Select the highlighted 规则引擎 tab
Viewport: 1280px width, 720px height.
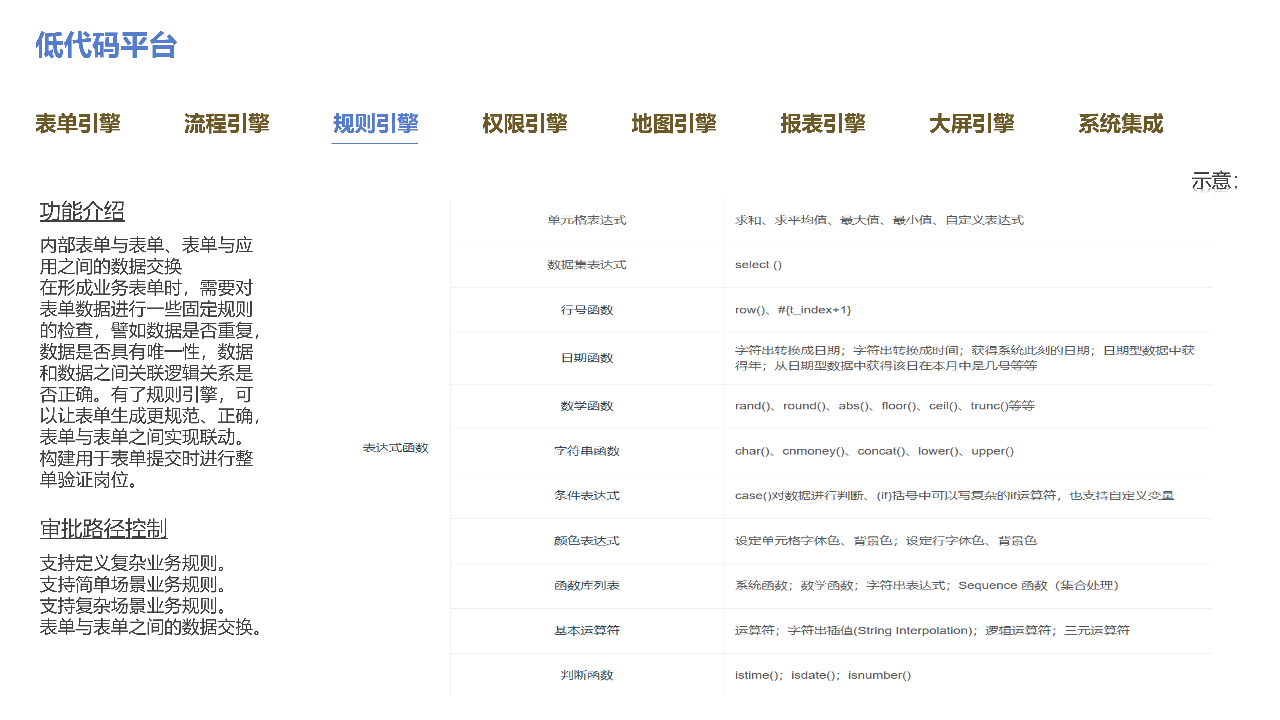tap(375, 124)
